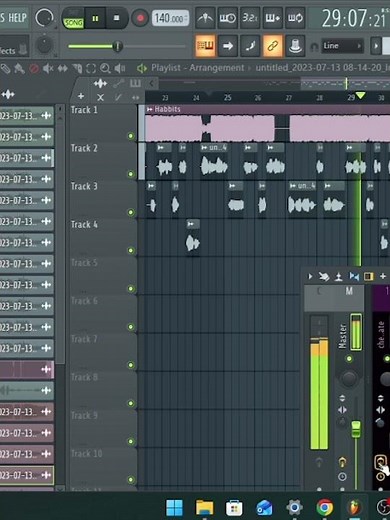Enable wait for input to start playing
Image resolution: width=390 pixels, height=520 pixels.
click(228, 18)
